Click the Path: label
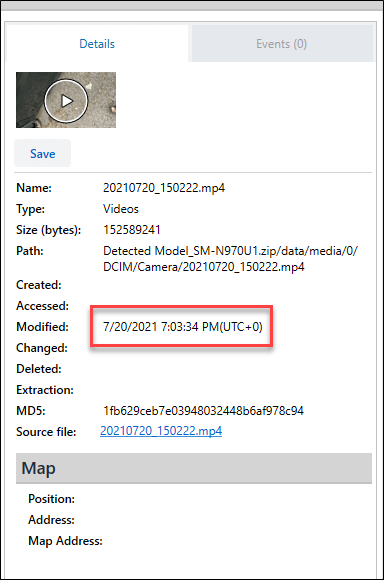 coord(30,251)
